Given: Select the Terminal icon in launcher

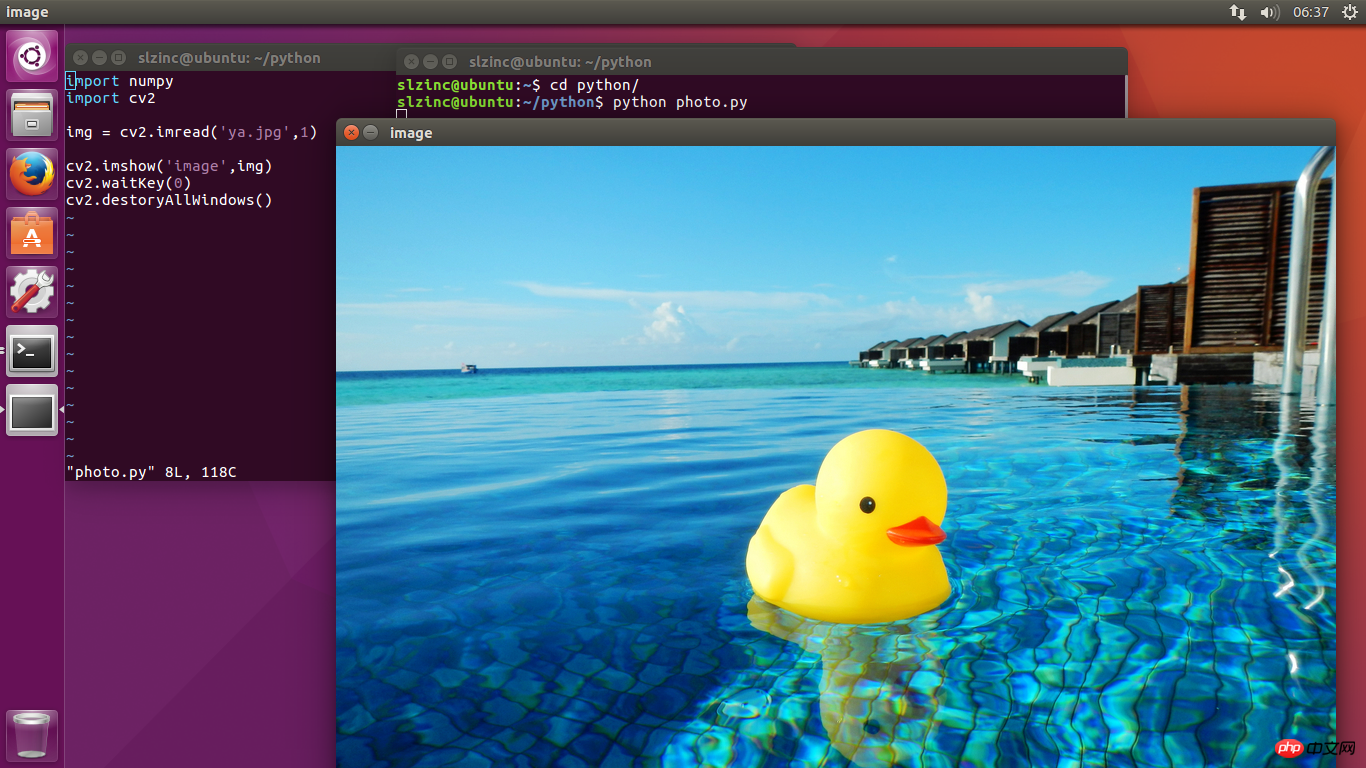Looking at the screenshot, I should 32,351.
